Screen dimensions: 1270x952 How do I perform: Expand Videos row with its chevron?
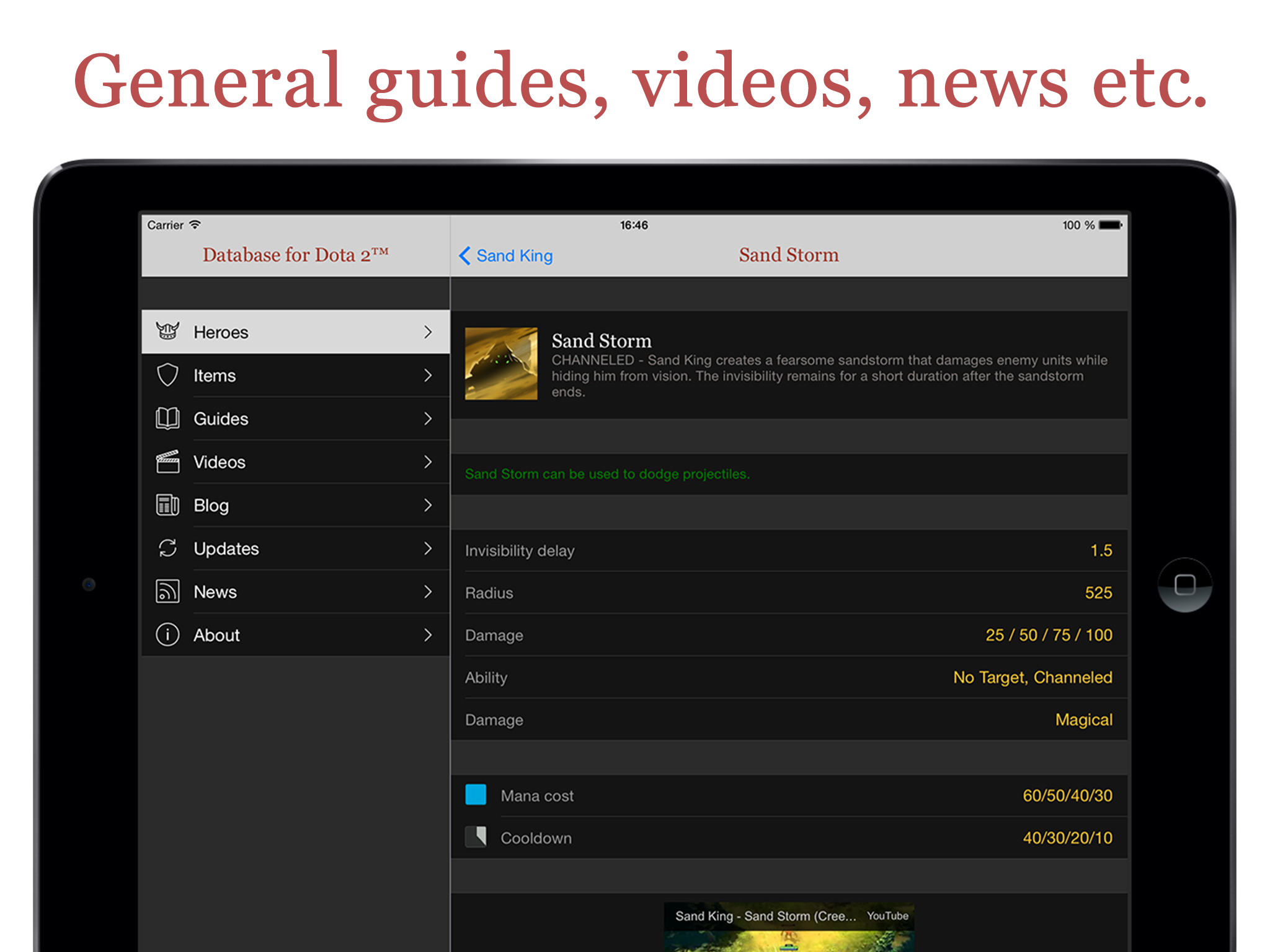click(x=428, y=462)
